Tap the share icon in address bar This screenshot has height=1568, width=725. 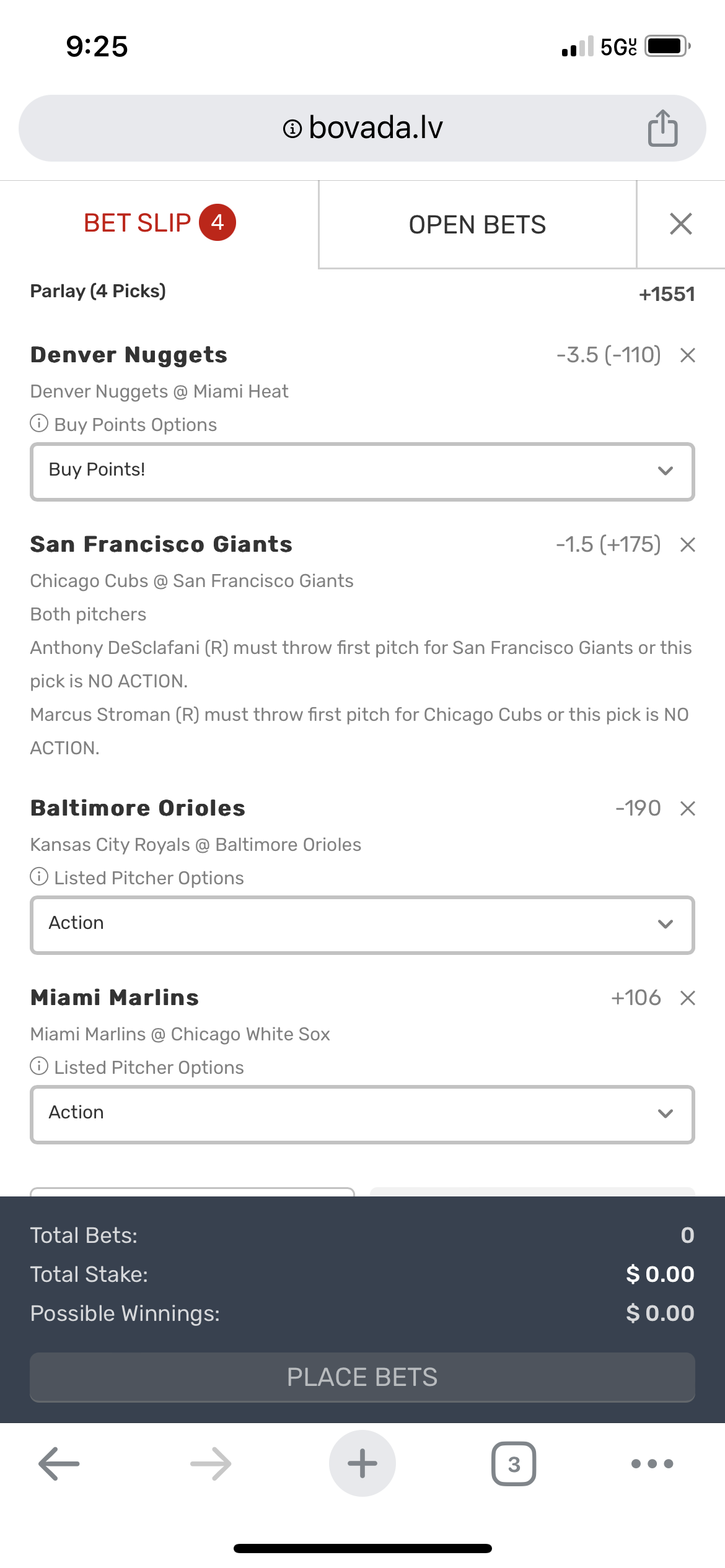click(x=662, y=128)
